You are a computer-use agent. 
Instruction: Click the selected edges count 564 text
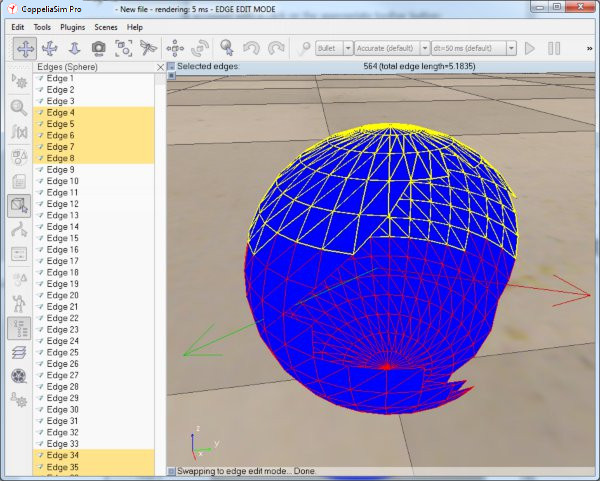(419, 66)
